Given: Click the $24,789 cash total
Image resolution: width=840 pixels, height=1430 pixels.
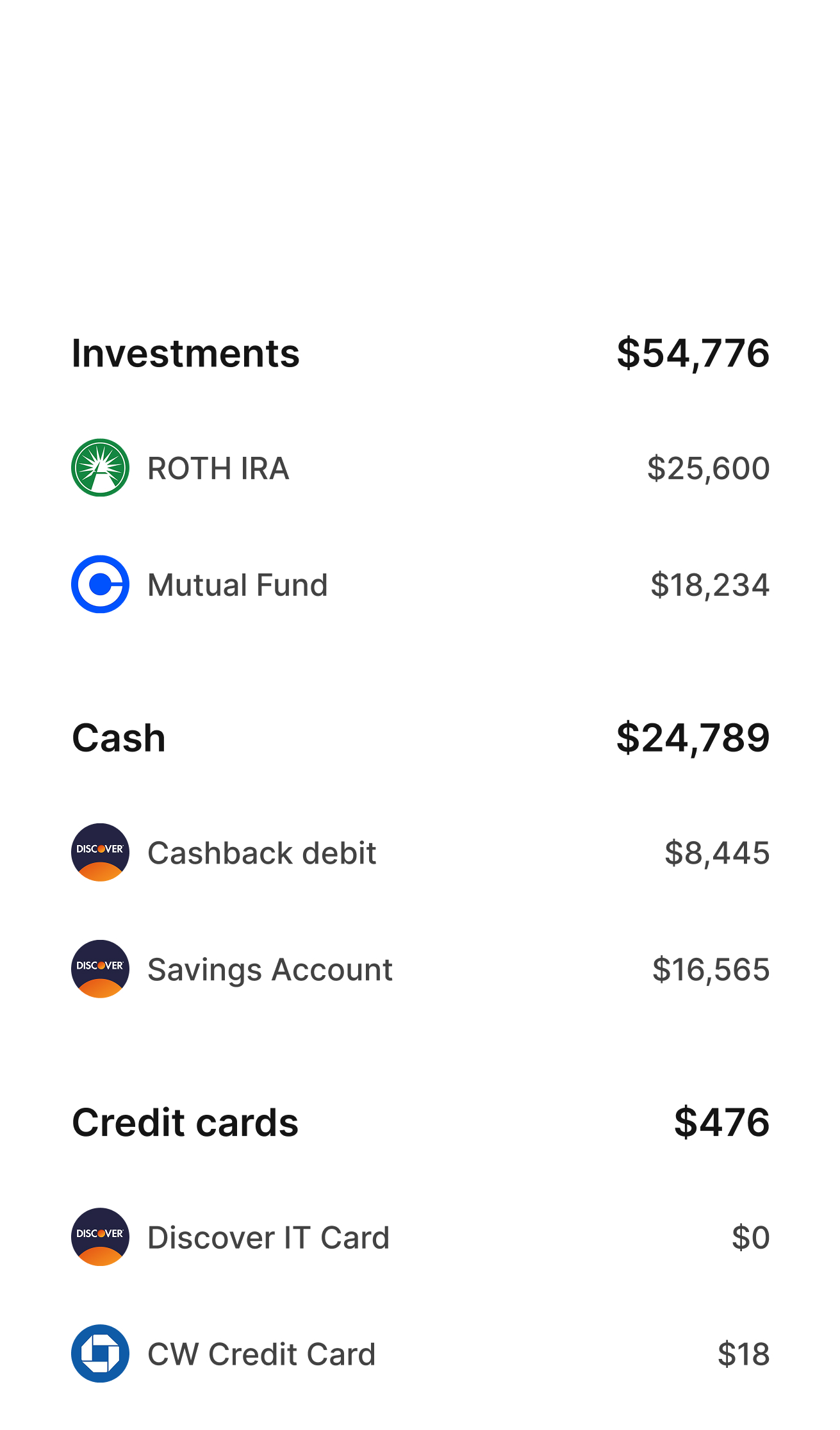Looking at the screenshot, I should click(x=693, y=738).
